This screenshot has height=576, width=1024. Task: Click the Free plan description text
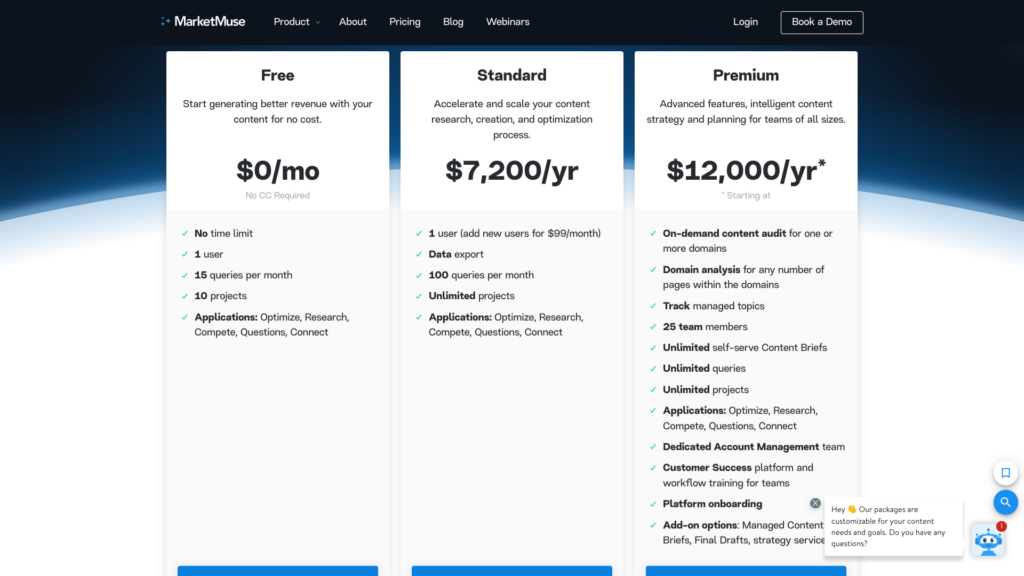point(278,112)
